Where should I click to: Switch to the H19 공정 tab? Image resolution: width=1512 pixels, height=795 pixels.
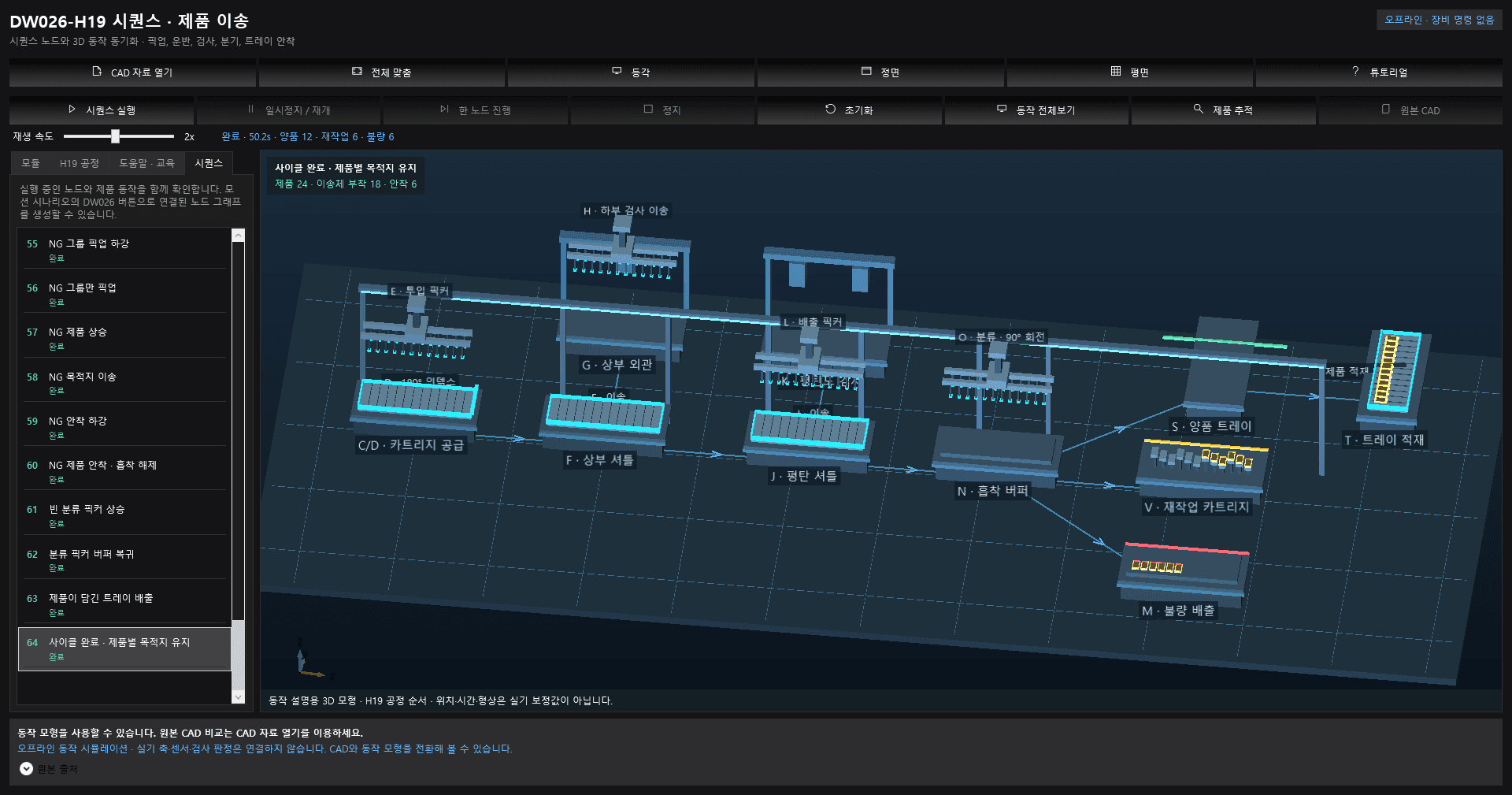(80, 163)
